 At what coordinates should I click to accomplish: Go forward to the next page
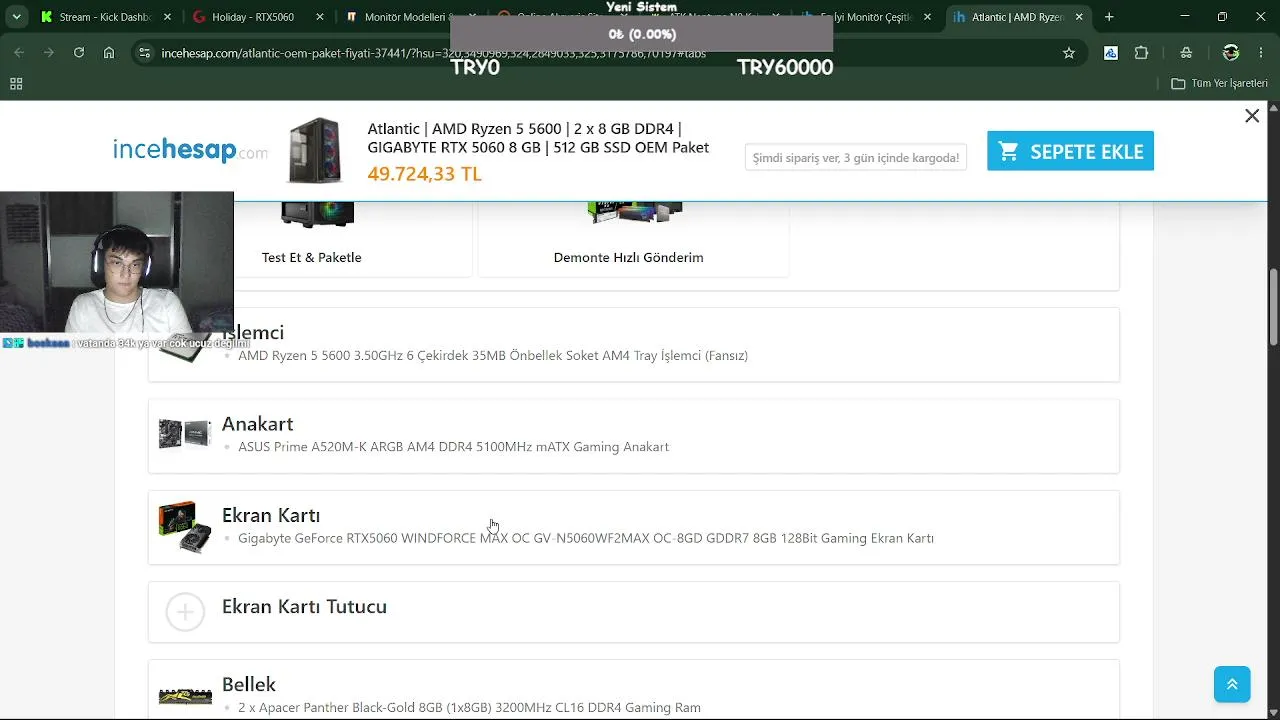point(49,53)
